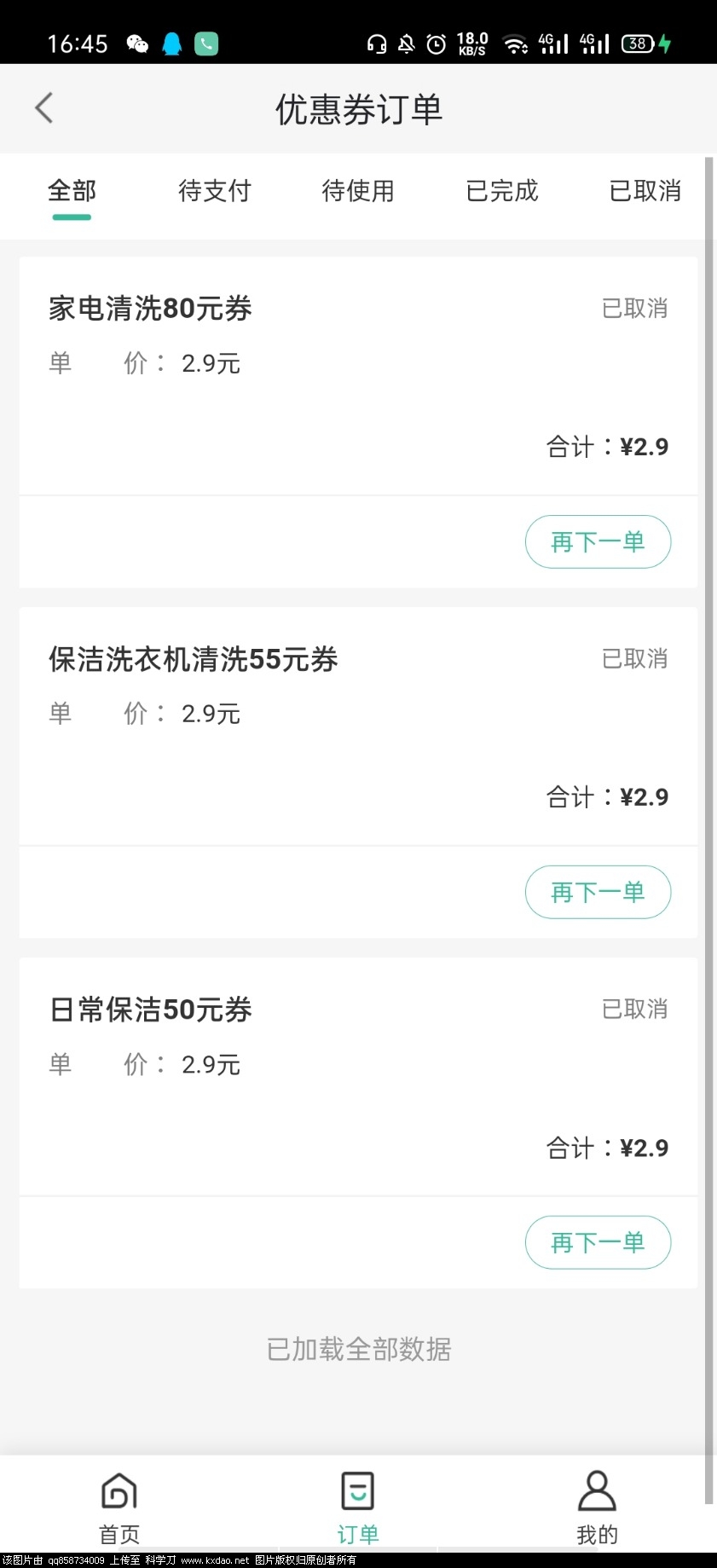Switch to the 已取消 tab
The image size is (717, 1568).
point(645,191)
